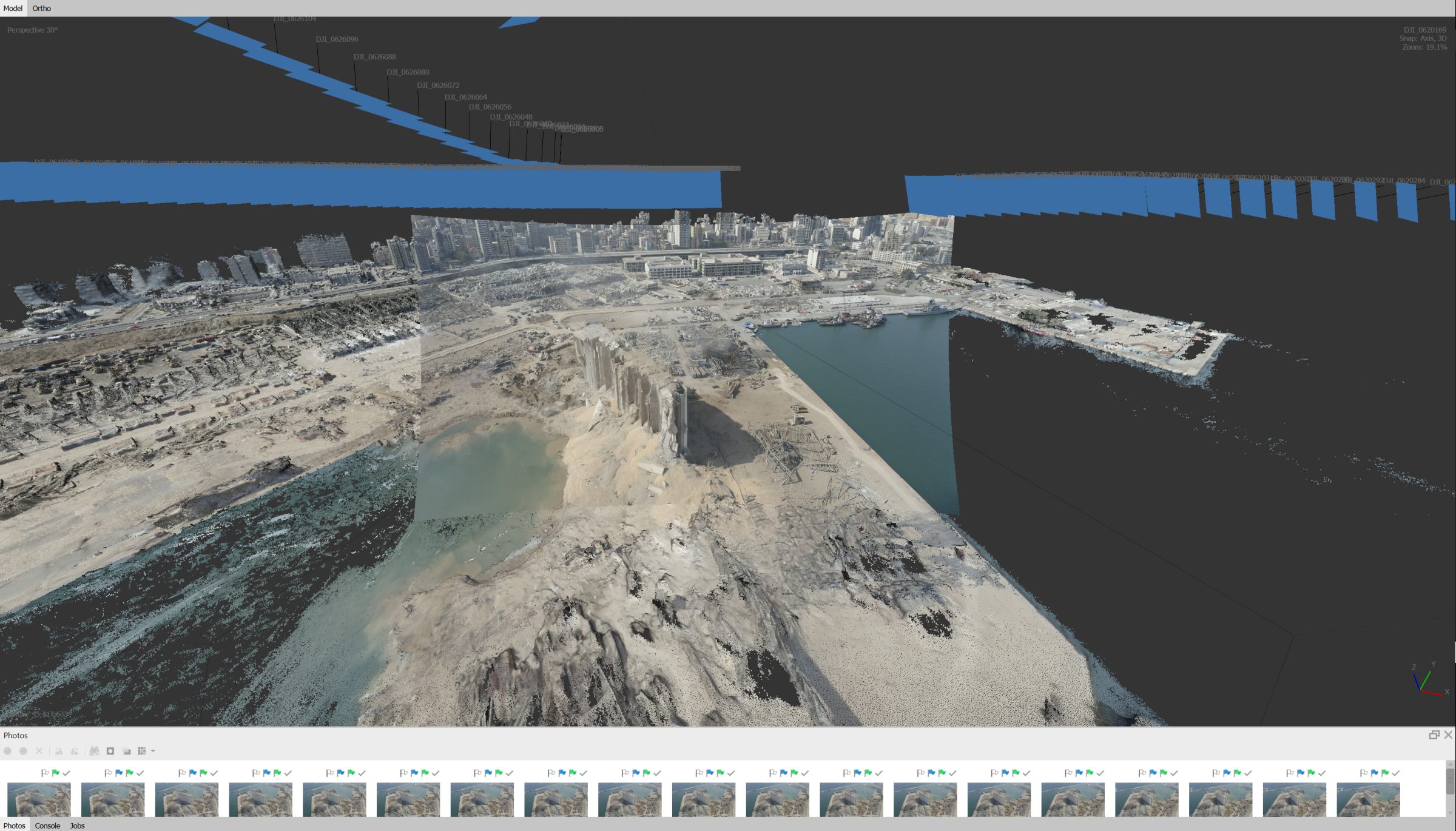Click camera label DJI_0626088 in model view
This screenshot has height=831, width=1456.
(x=375, y=56)
